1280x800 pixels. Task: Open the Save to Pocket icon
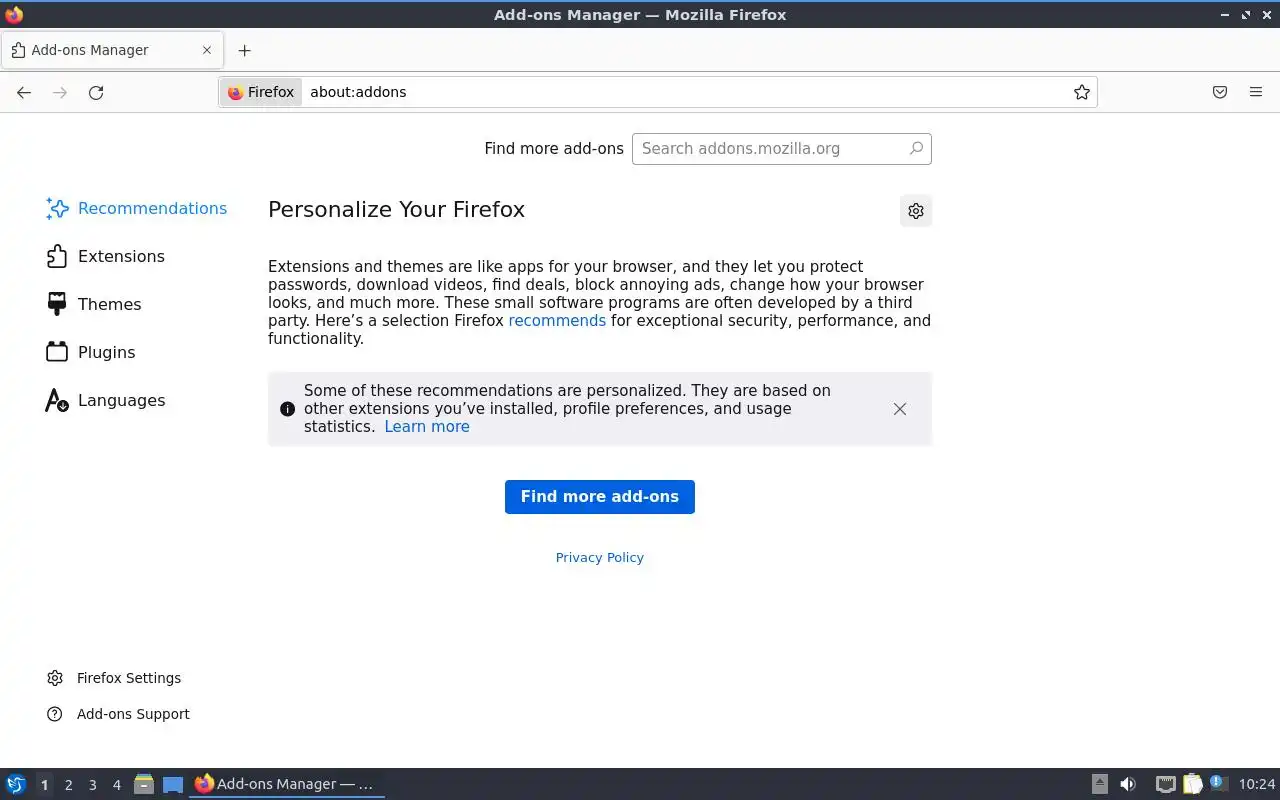click(1220, 92)
